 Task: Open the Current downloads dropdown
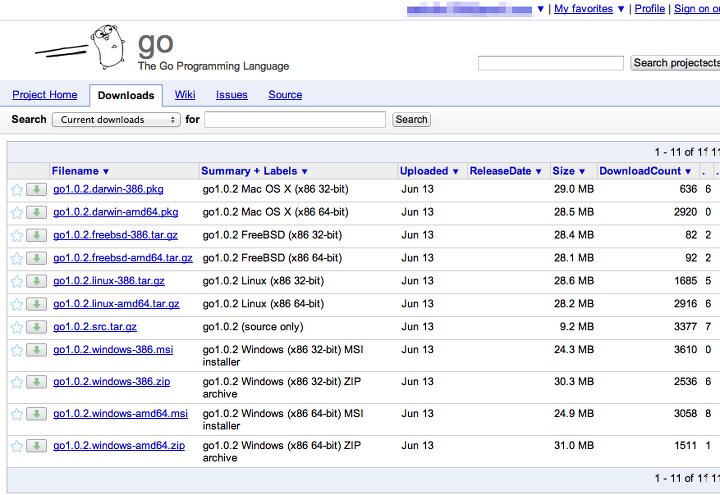click(x=116, y=120)
